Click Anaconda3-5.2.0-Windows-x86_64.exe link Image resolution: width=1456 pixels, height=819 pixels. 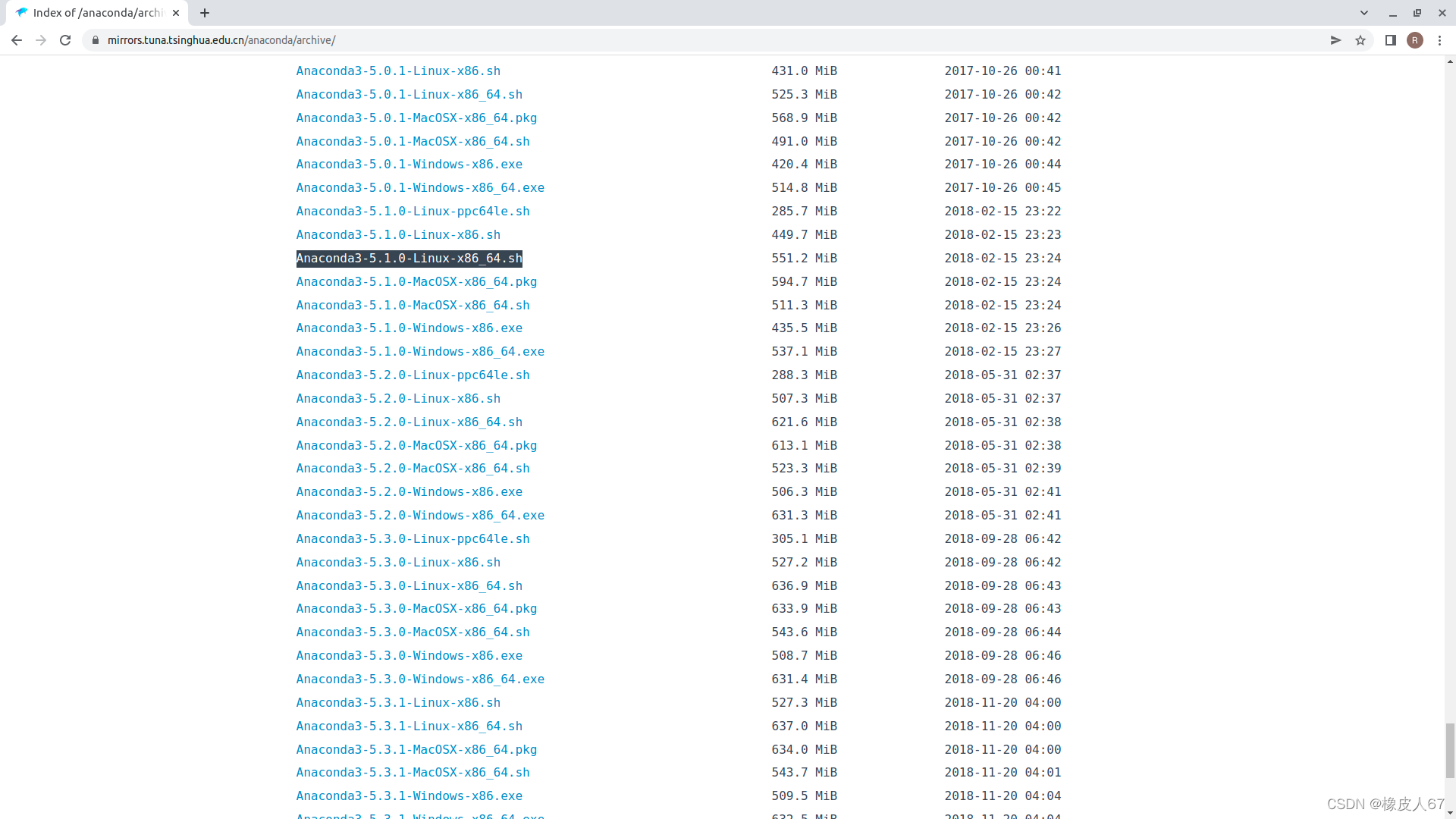[x=420, y=516]
